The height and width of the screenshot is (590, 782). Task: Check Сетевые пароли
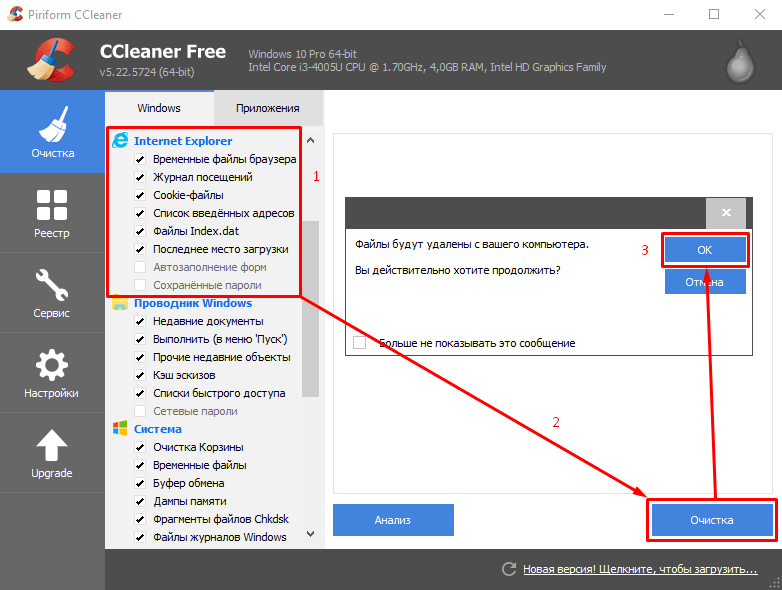(x=140, y=411)
